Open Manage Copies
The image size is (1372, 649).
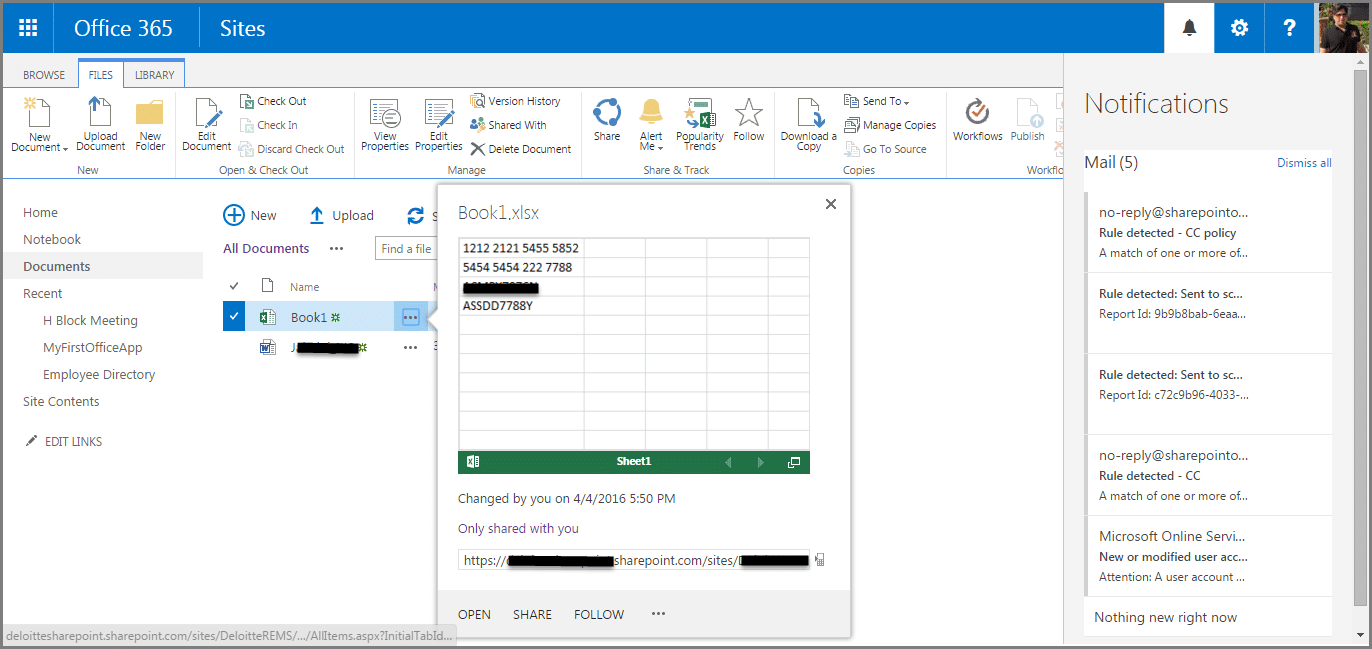click(x=890, y=125)
